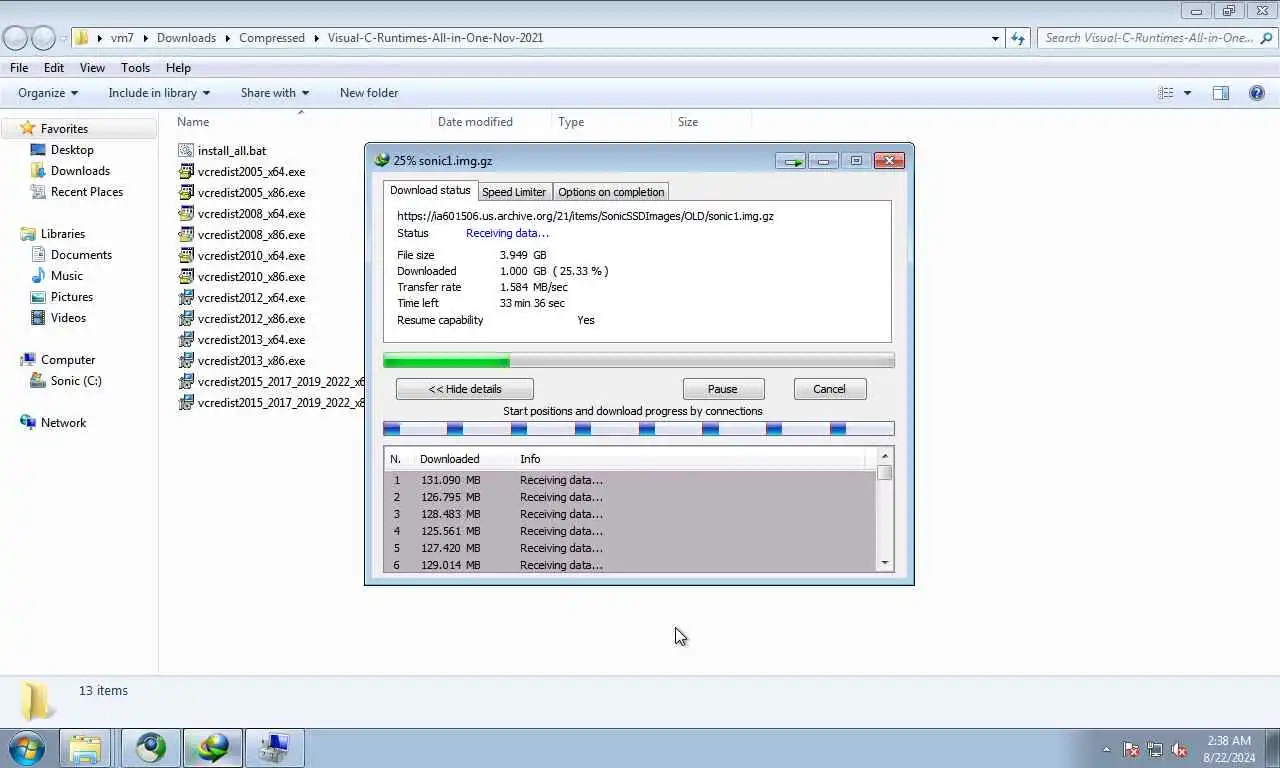The image size is (1280, 768).
Task: Expand the breadcrumb arrow after Compressed
Action: (317, 38)
